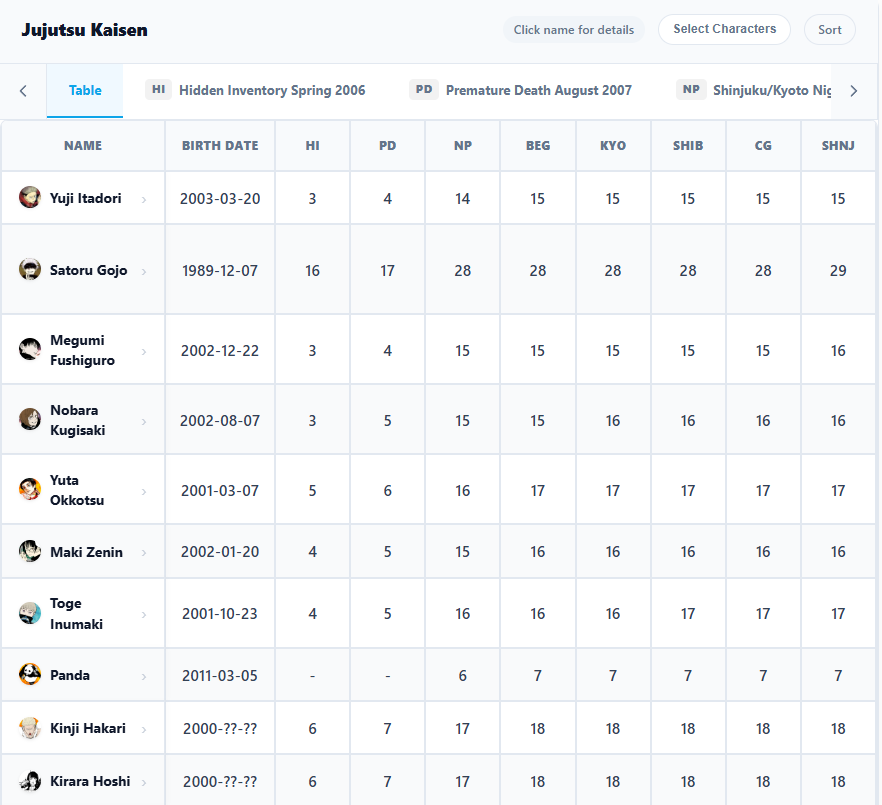
Task: Click the BEG column header
Action: pos(538,146)
